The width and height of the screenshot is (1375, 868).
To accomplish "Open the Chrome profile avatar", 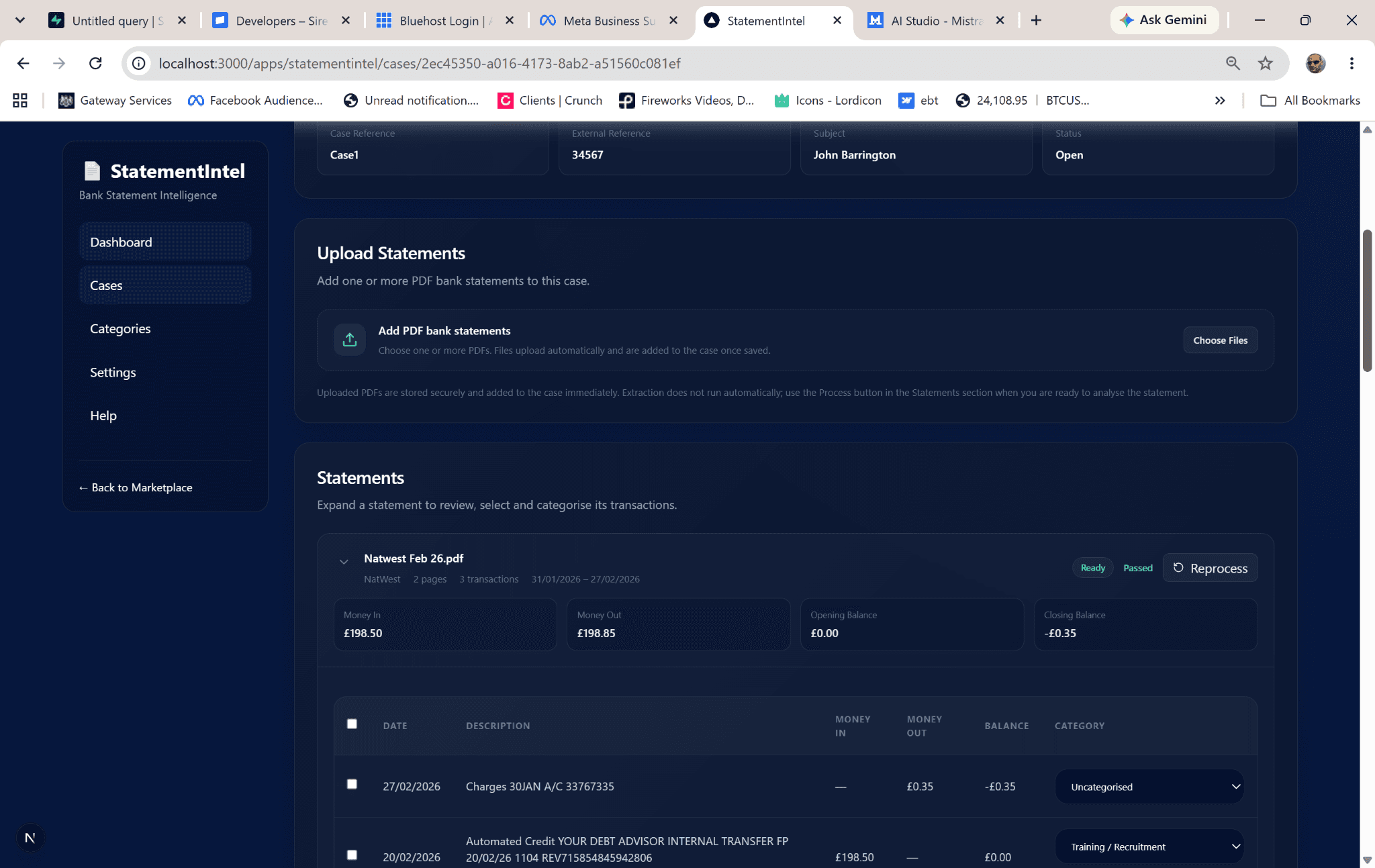I will tap(1315, 63).
